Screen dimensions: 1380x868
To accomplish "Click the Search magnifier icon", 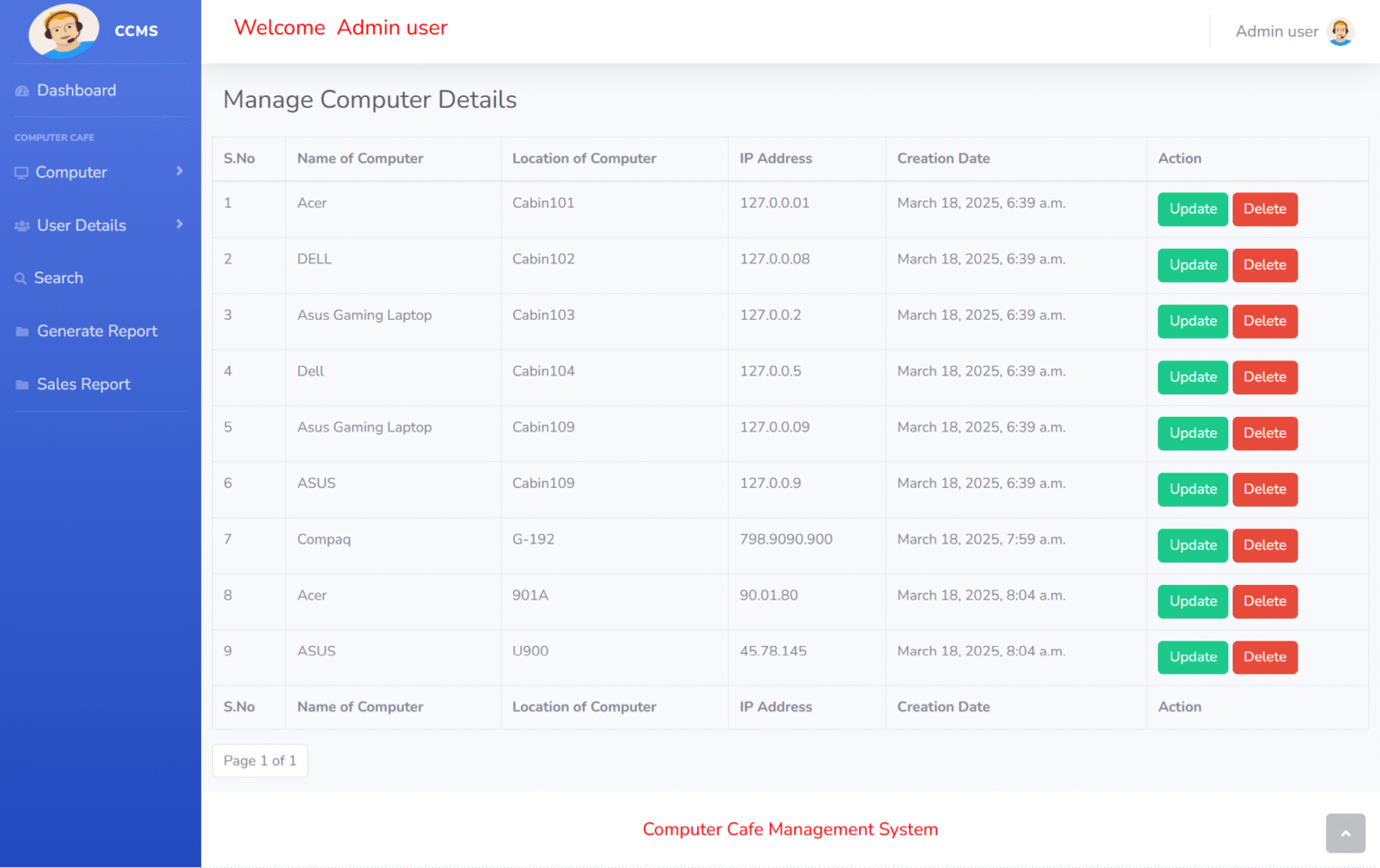I will pos(20,278).
